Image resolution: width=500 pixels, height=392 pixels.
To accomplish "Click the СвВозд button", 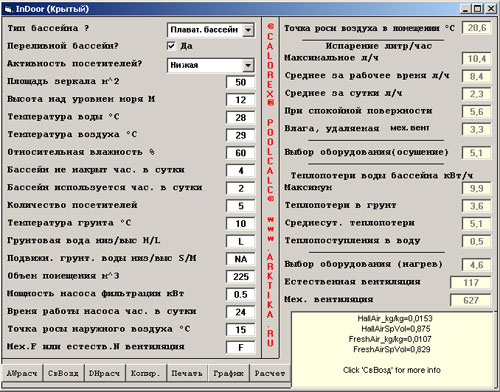I will pyautogui.click(x=63, y=373).
